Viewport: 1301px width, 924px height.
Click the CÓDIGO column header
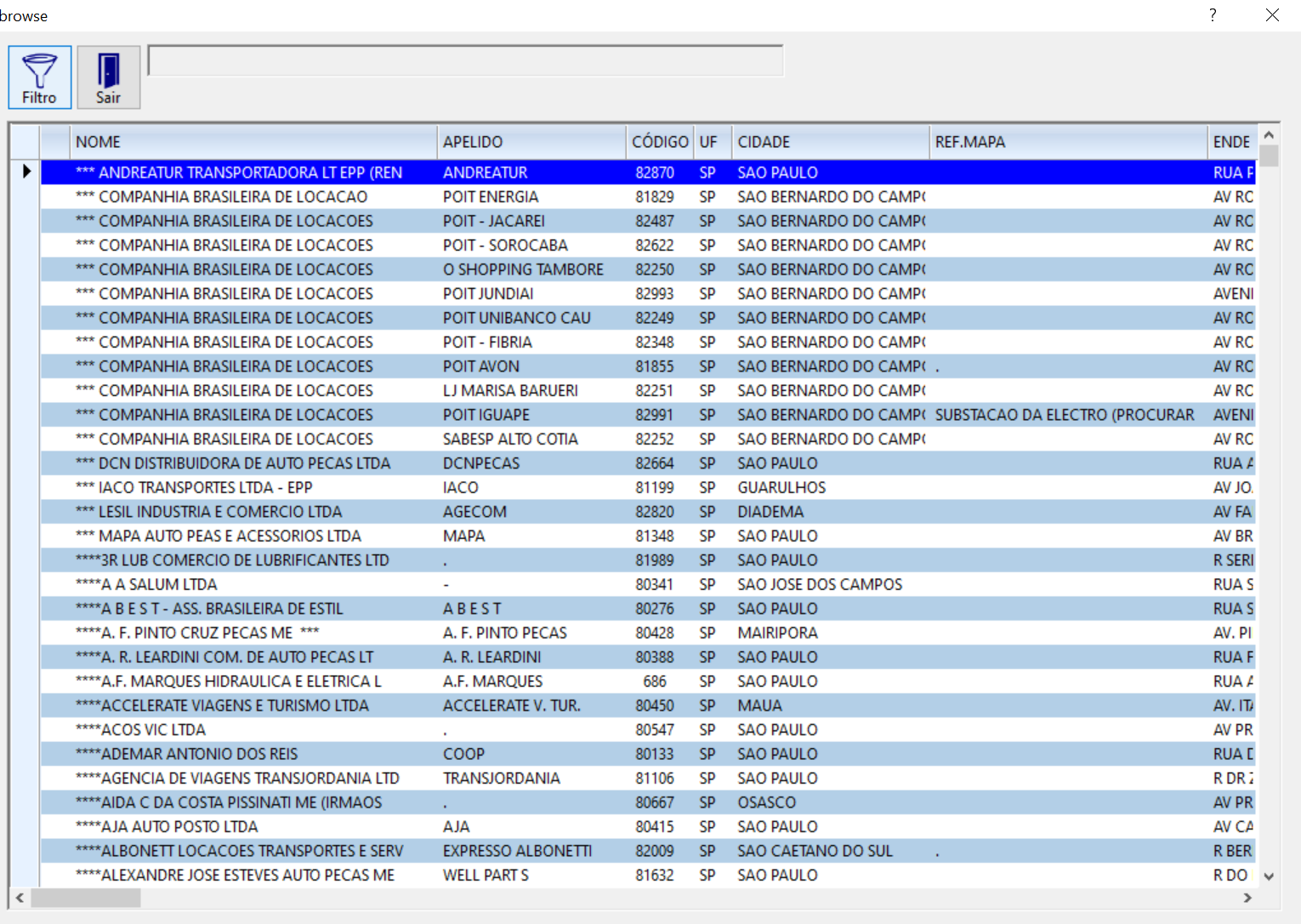(x=659, y=142)
